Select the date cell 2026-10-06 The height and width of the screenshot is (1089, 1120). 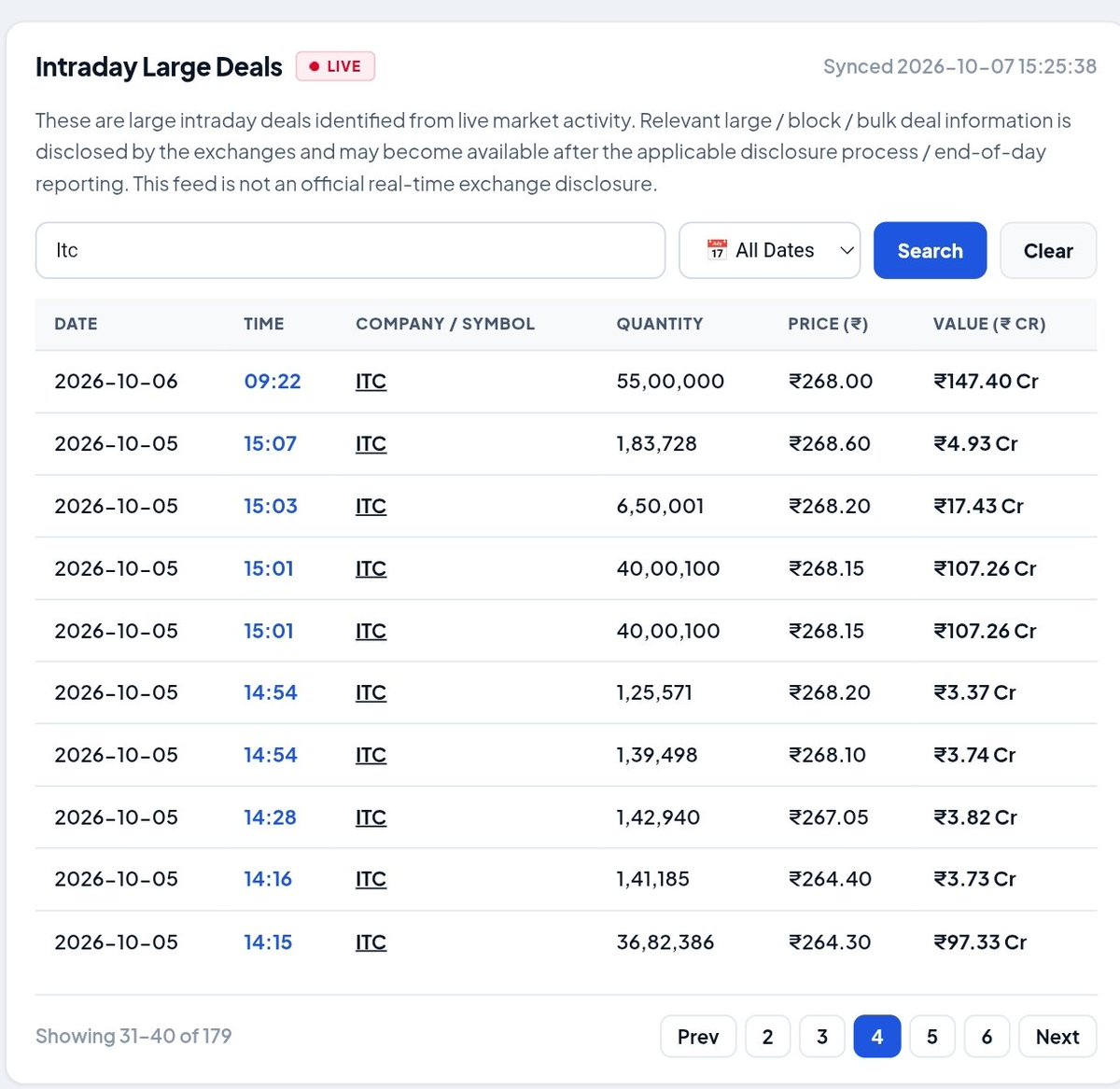(x=116, y=381)
